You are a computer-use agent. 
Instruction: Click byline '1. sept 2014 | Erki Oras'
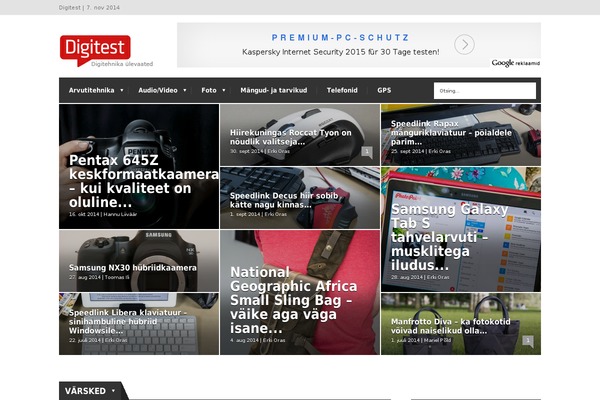click(258, 214)
